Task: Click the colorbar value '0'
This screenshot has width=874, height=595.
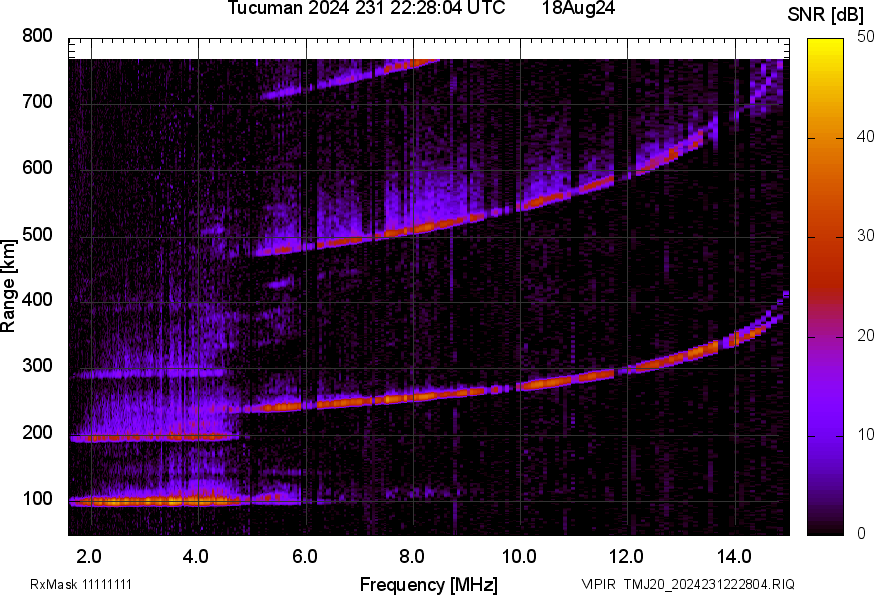Action: tap(861, 534)
